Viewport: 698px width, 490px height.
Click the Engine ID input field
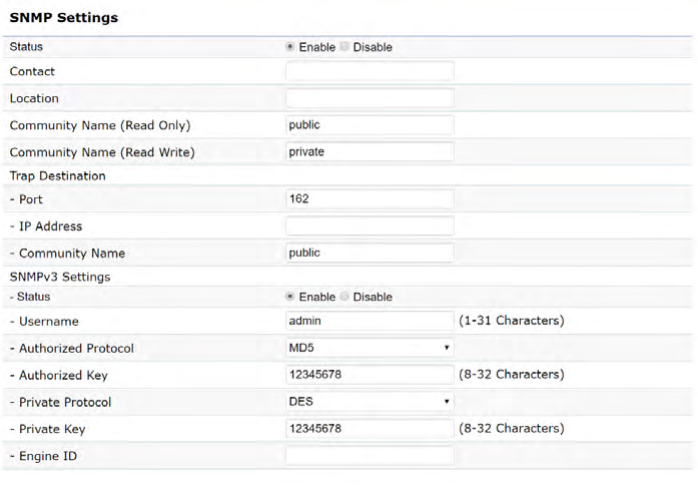[x=369, y=456]
